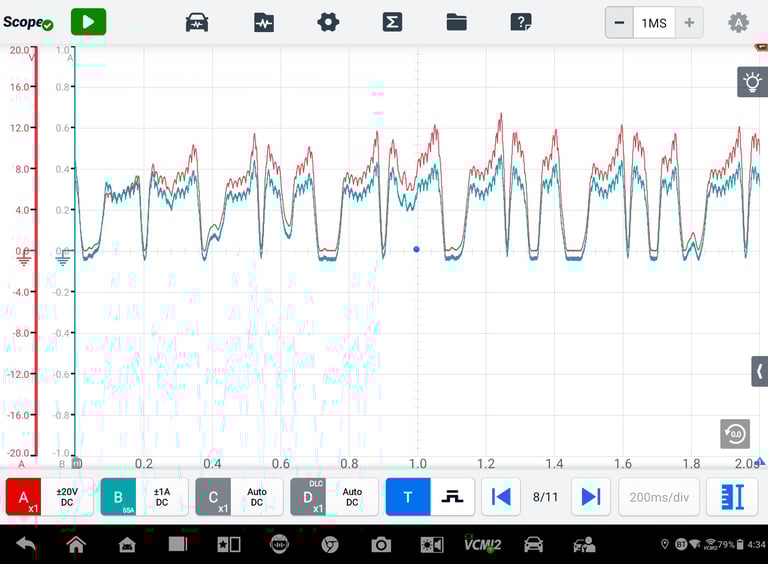The image size is (768, 564).
Task: Start capture with the green play button
Action: (x=88, y=22)
